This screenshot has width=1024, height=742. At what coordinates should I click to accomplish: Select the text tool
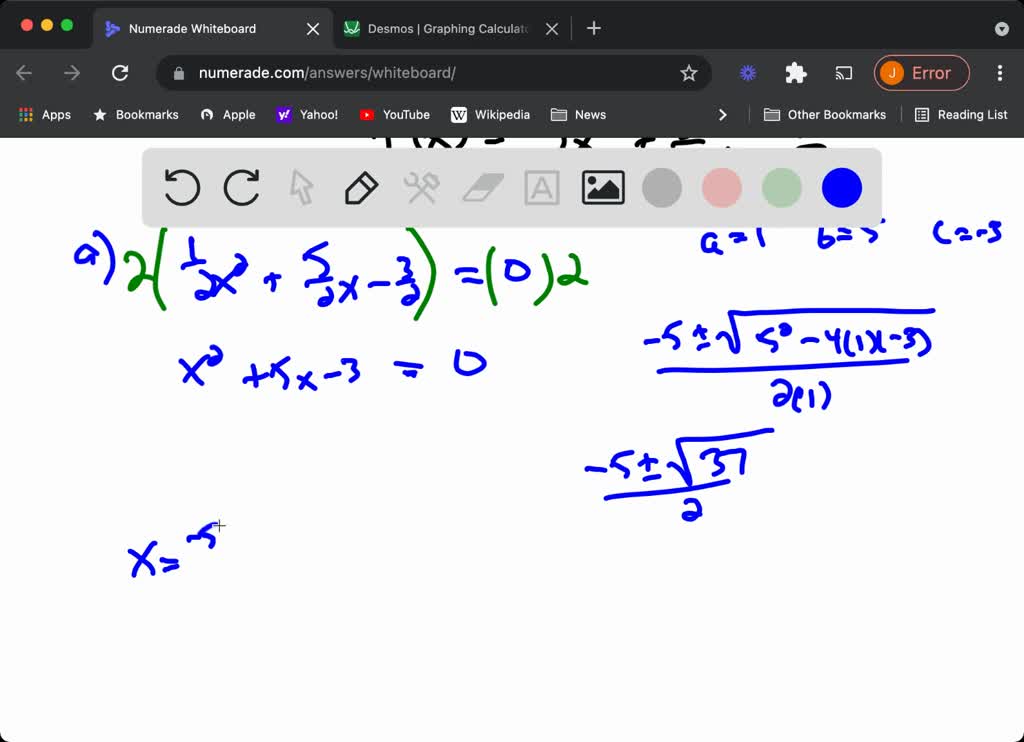coord(541,187)
